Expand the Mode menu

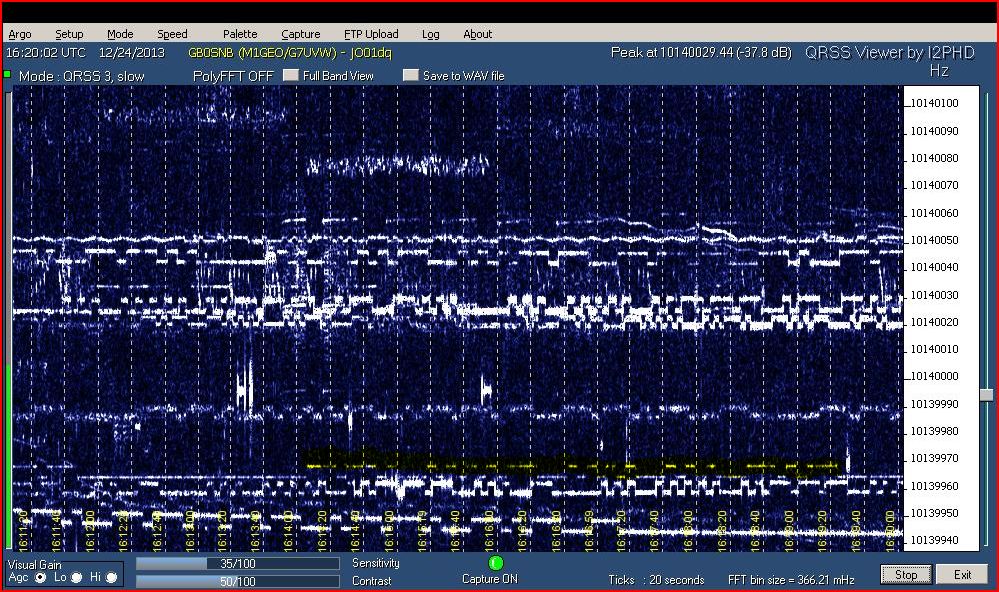pyautogui.click(x=120, y=34)
